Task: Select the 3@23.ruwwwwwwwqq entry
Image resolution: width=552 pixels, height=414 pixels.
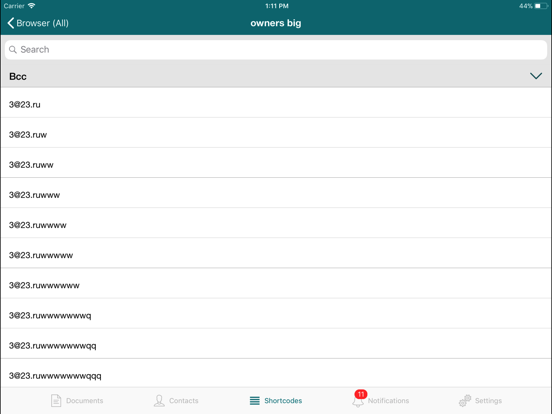Action: [x=276, y=345]
